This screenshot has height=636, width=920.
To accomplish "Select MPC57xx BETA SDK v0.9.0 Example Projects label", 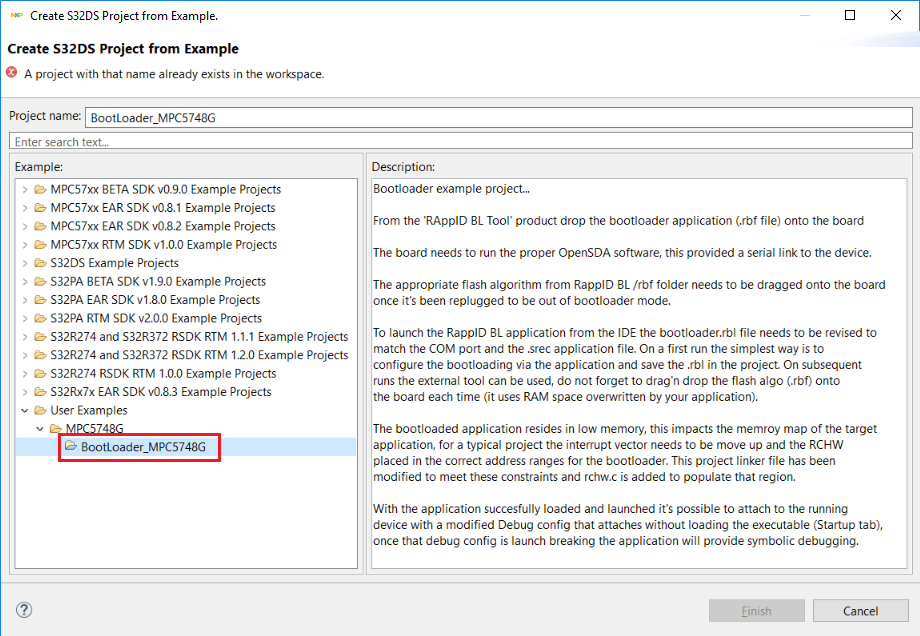I will [165, 190].
